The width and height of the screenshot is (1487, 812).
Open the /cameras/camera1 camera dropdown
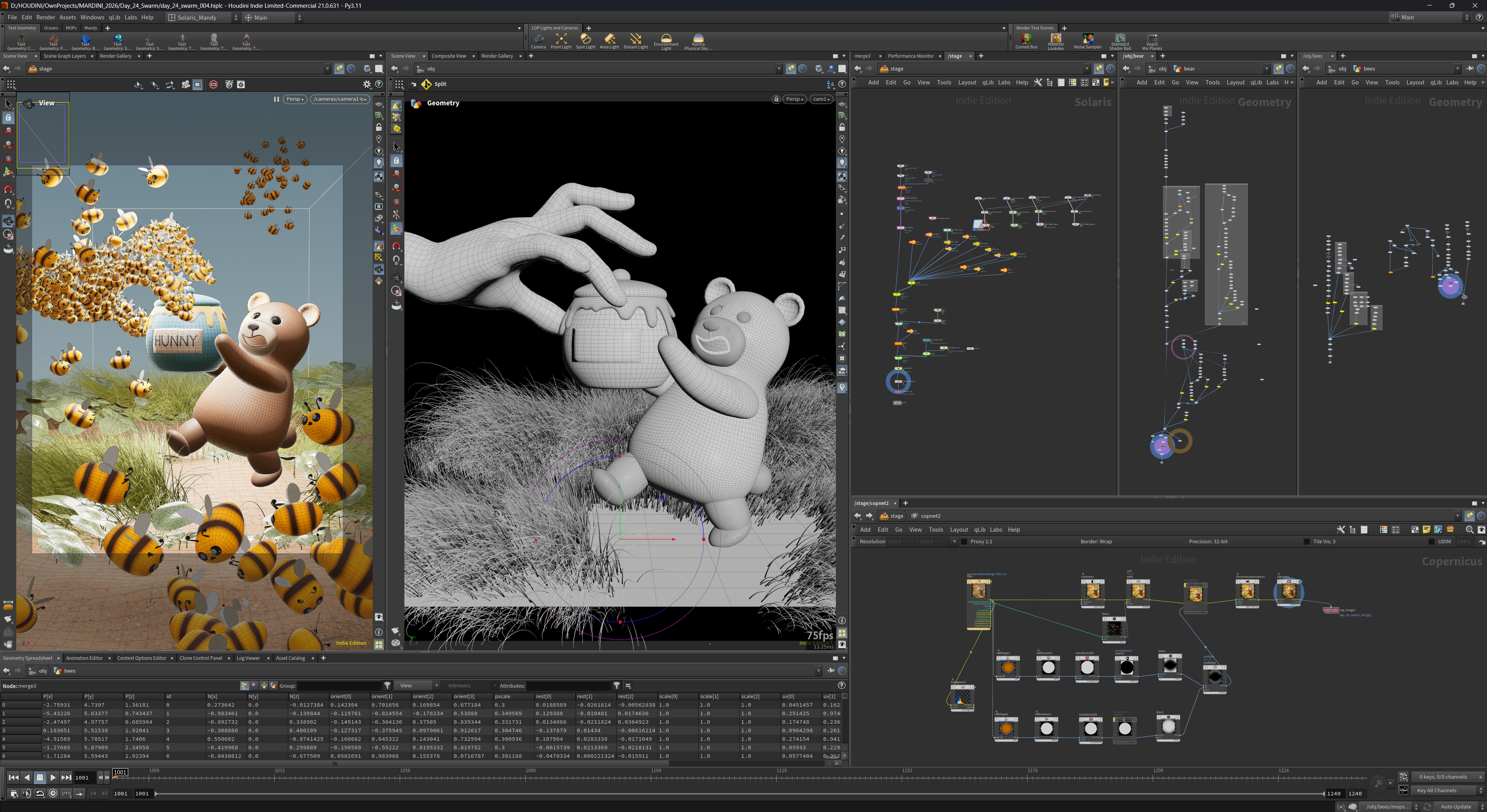tap(340, 99)
